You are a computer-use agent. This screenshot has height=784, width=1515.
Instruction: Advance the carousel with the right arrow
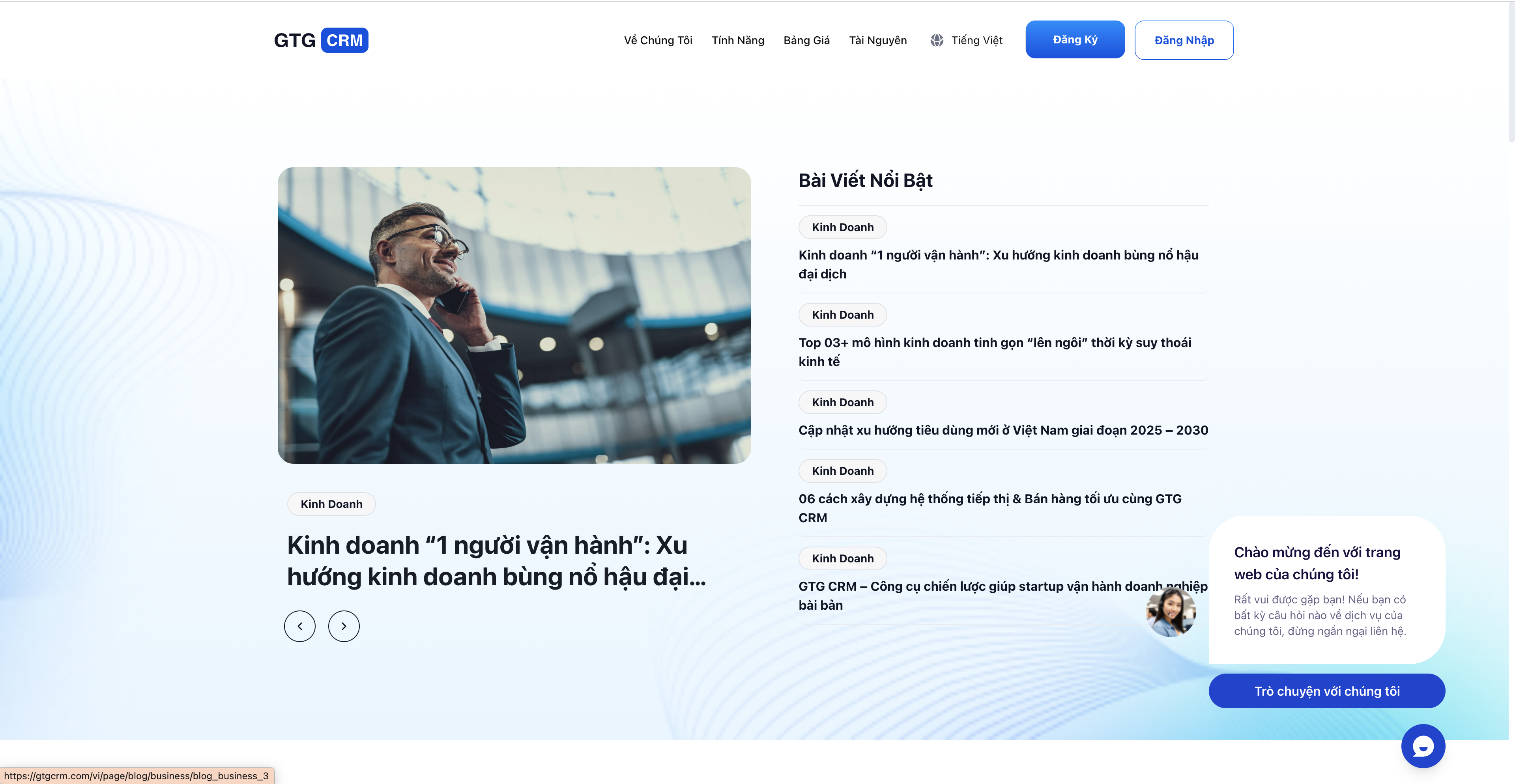[344, 626]
